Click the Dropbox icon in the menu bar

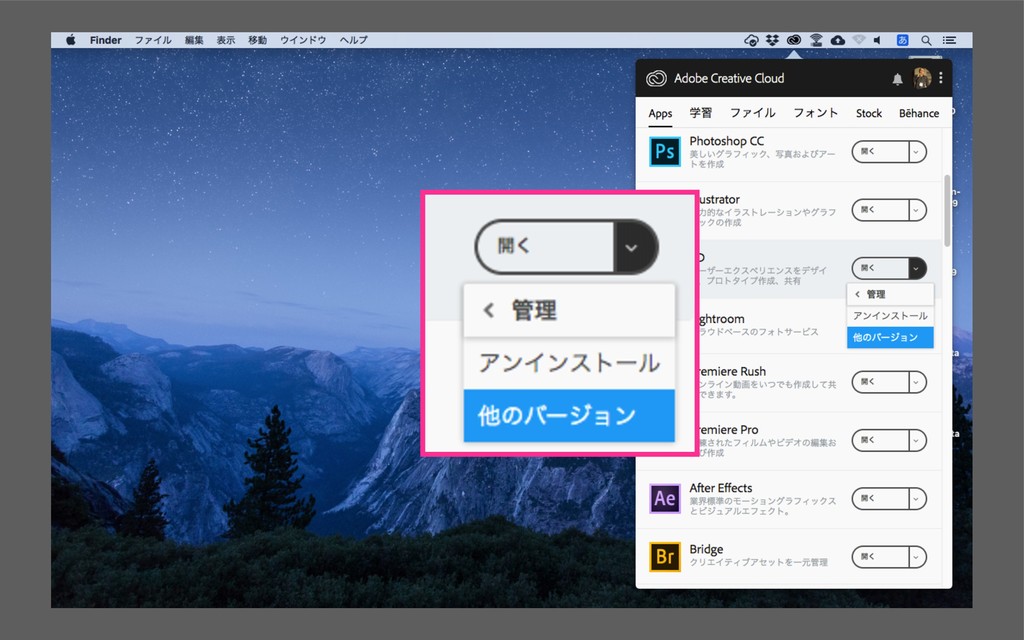point(773,40)
